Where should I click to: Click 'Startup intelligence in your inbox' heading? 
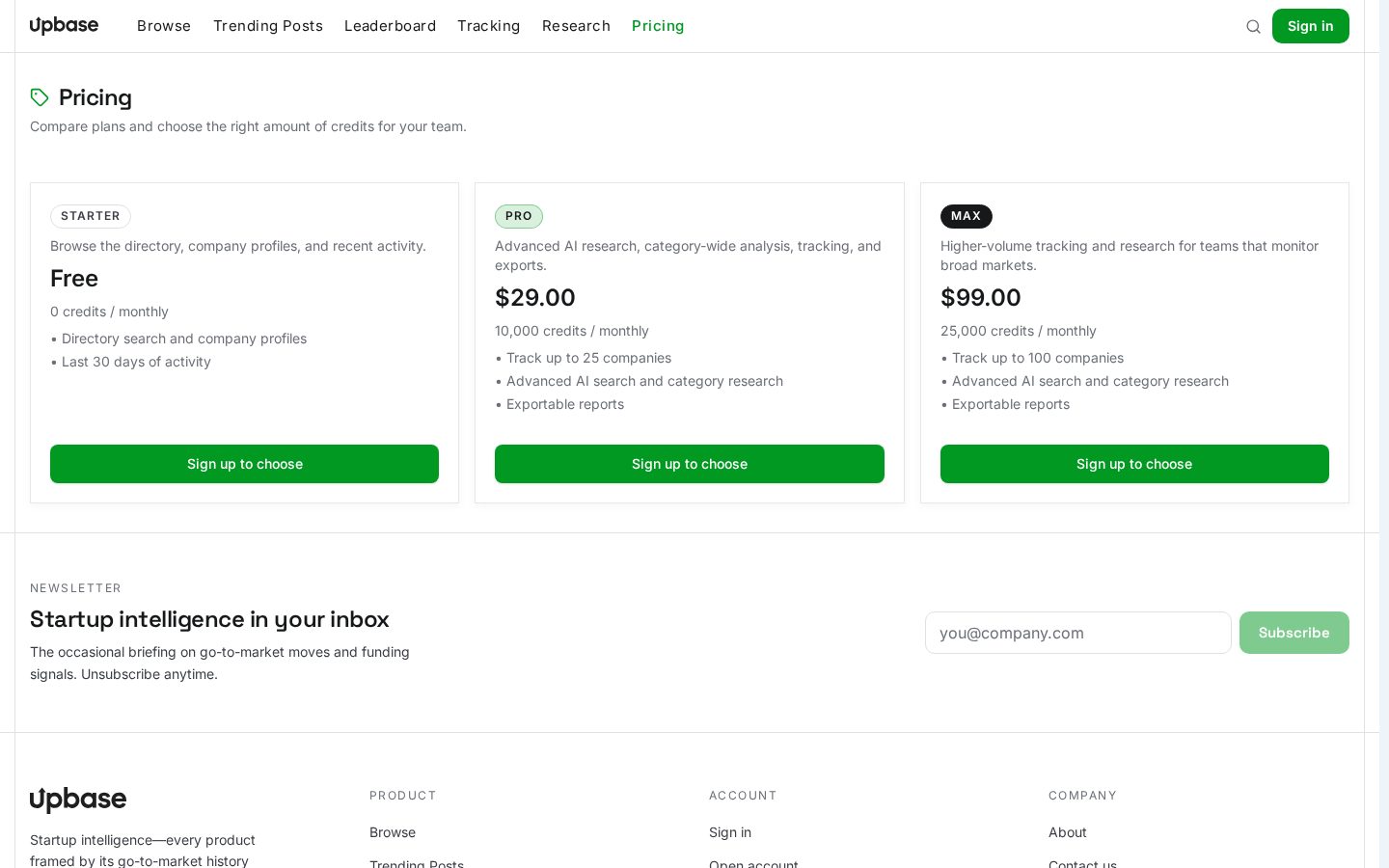(209, 619)
